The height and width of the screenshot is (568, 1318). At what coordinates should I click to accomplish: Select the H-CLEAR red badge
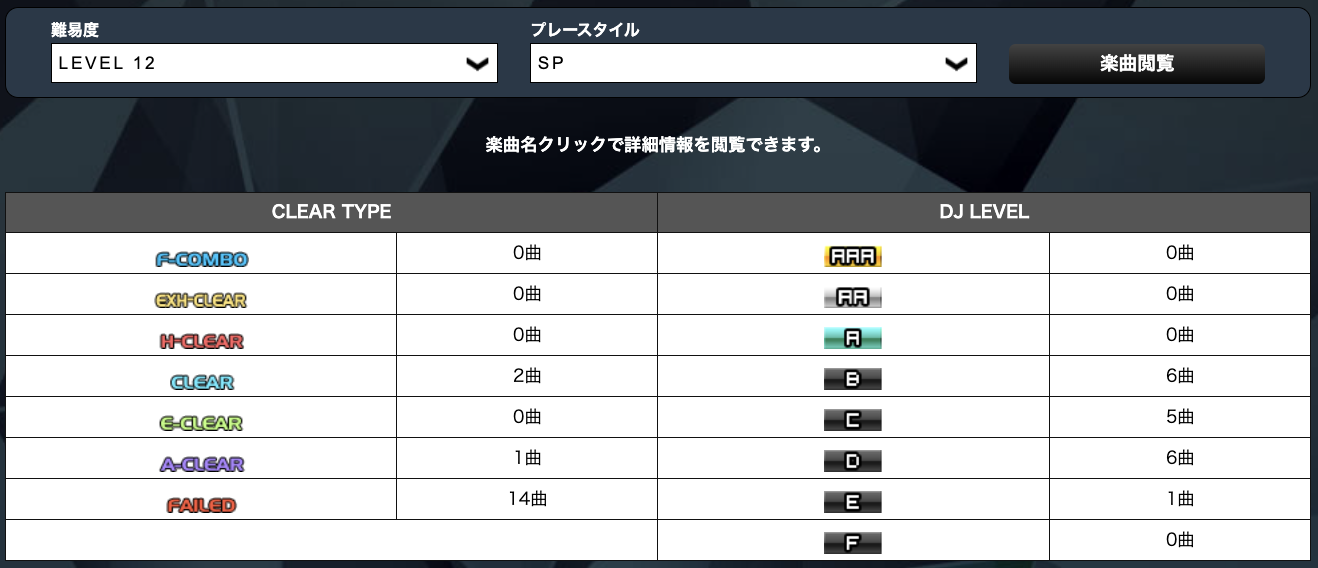pyautogui.click(x=202, y=341)
